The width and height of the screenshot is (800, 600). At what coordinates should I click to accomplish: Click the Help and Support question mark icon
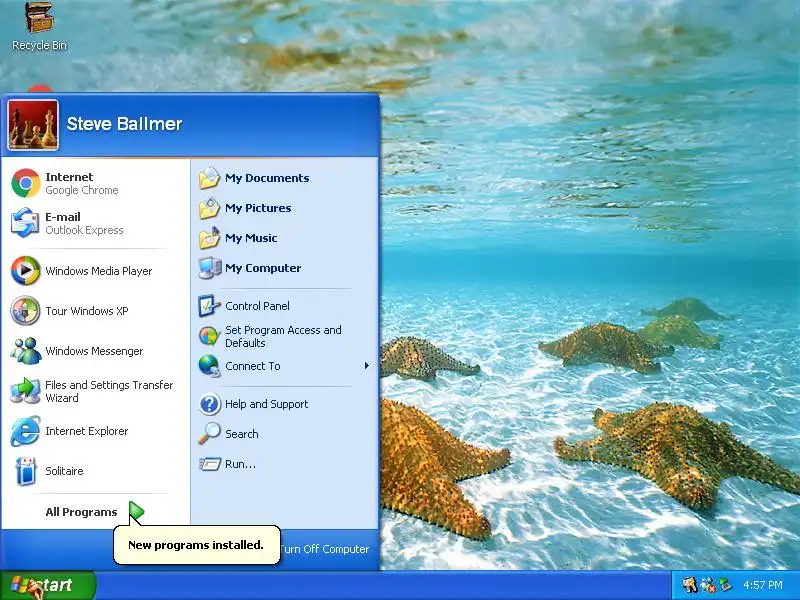(209, 404)
